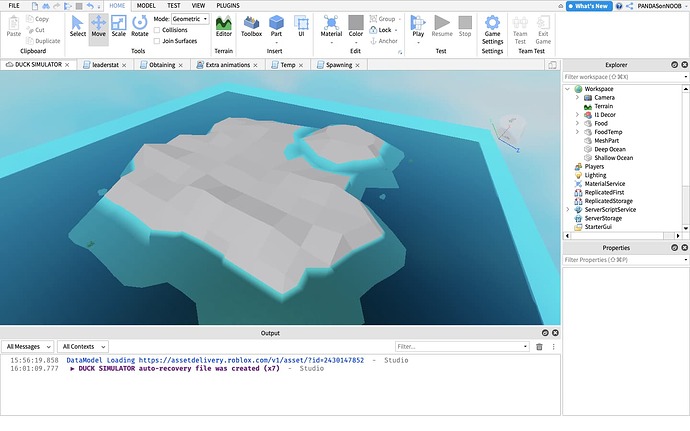Expand the ServerScriptService node
This screenshot has height=431, width=690.
coord(568,210)
